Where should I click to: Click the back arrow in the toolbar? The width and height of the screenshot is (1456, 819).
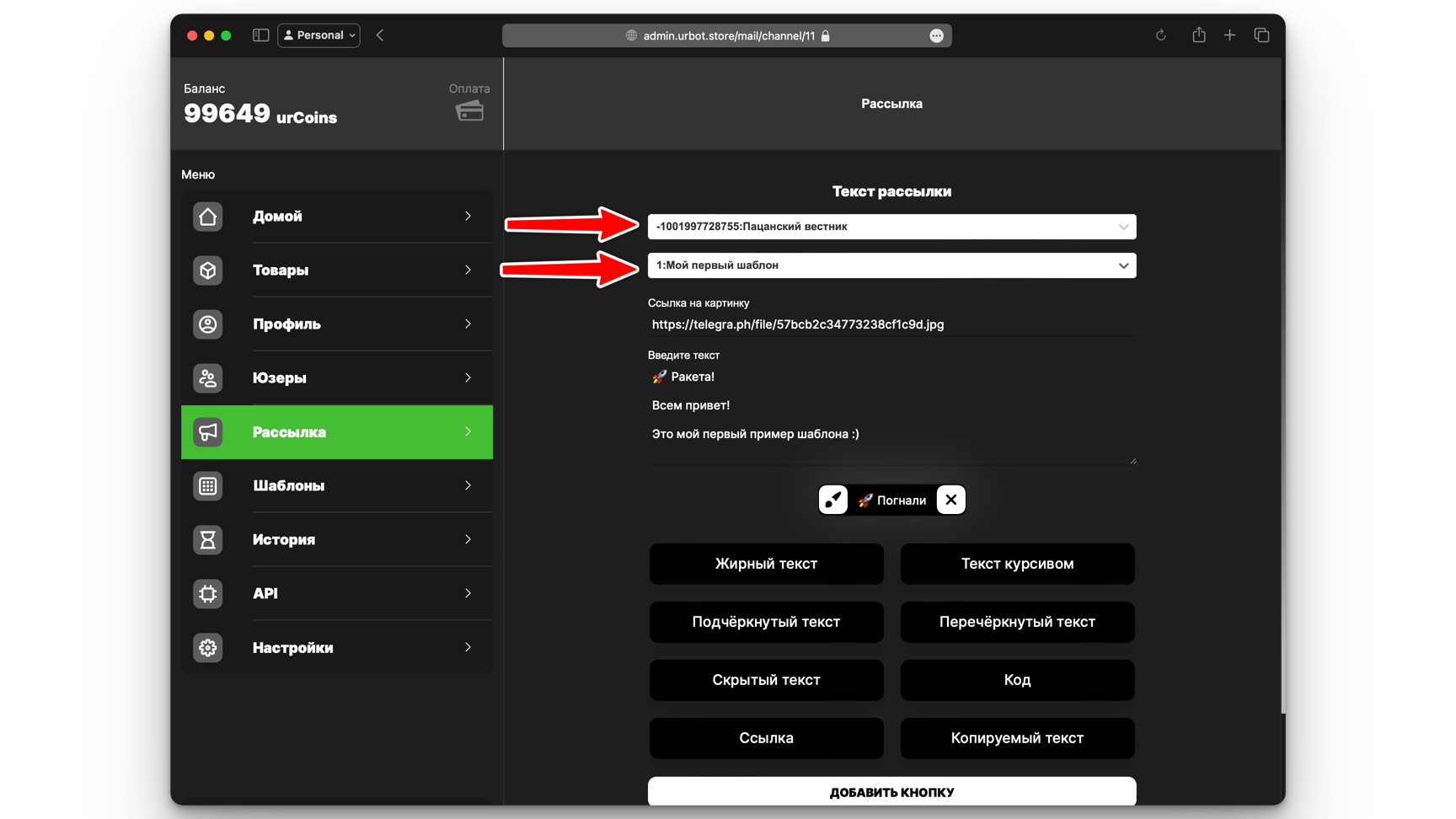pyautogui.click(x=380, y=35)
